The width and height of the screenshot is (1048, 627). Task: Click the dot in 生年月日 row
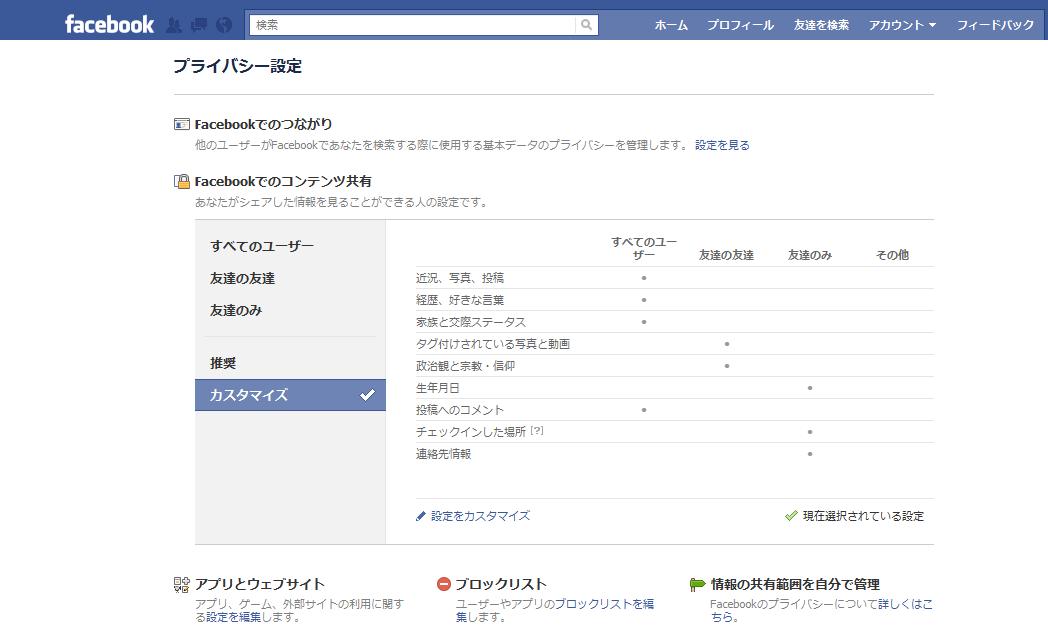pos(810,388)
